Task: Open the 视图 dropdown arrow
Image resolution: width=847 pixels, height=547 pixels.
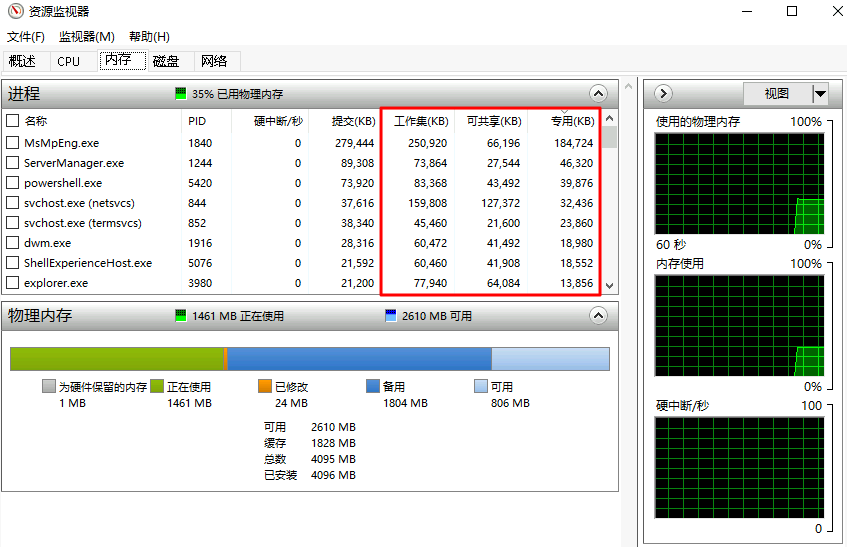Action: tap(821, 93)
